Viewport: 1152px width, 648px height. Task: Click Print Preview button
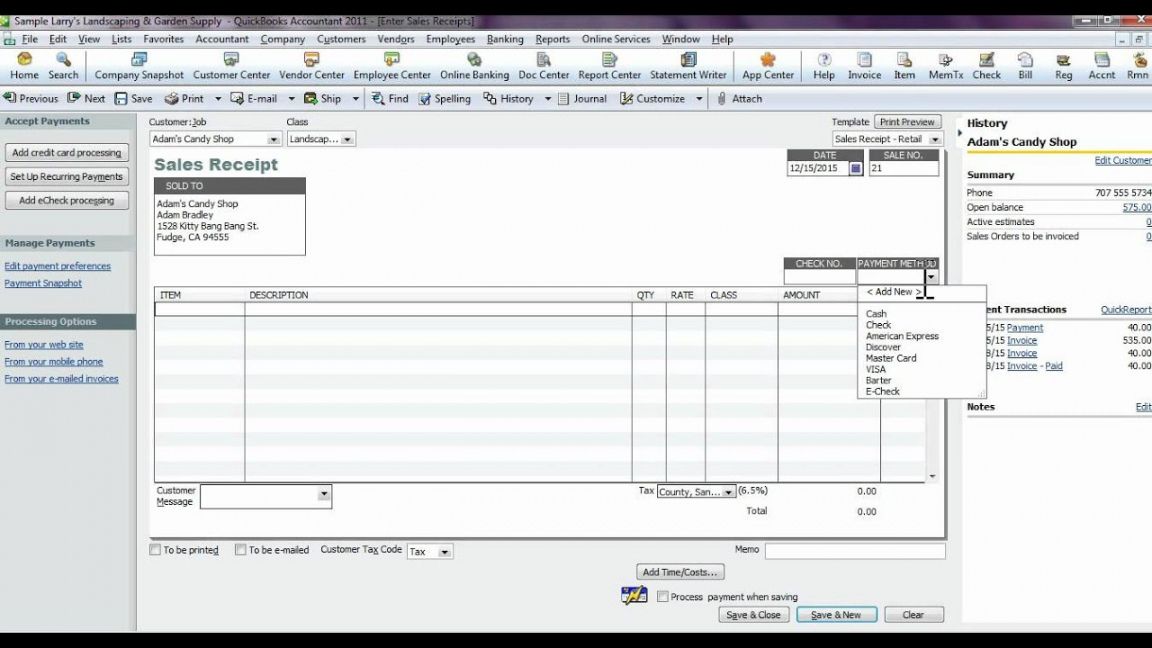[x=907, y=122]
